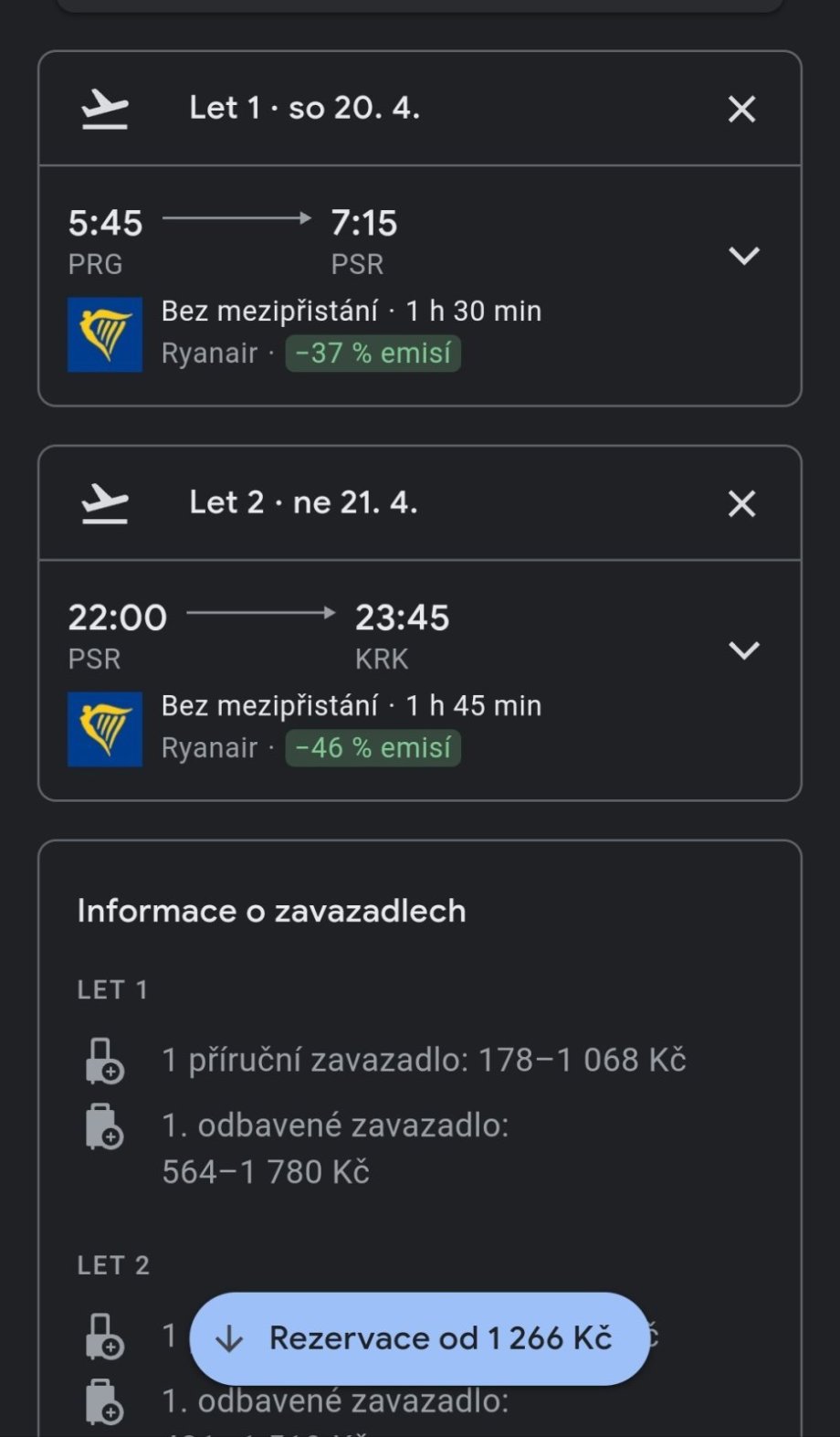Screen dimensions: 840x1437
Task: Tap Ryanair logo on PRG to PSR flight
Action: pos(105,334)
